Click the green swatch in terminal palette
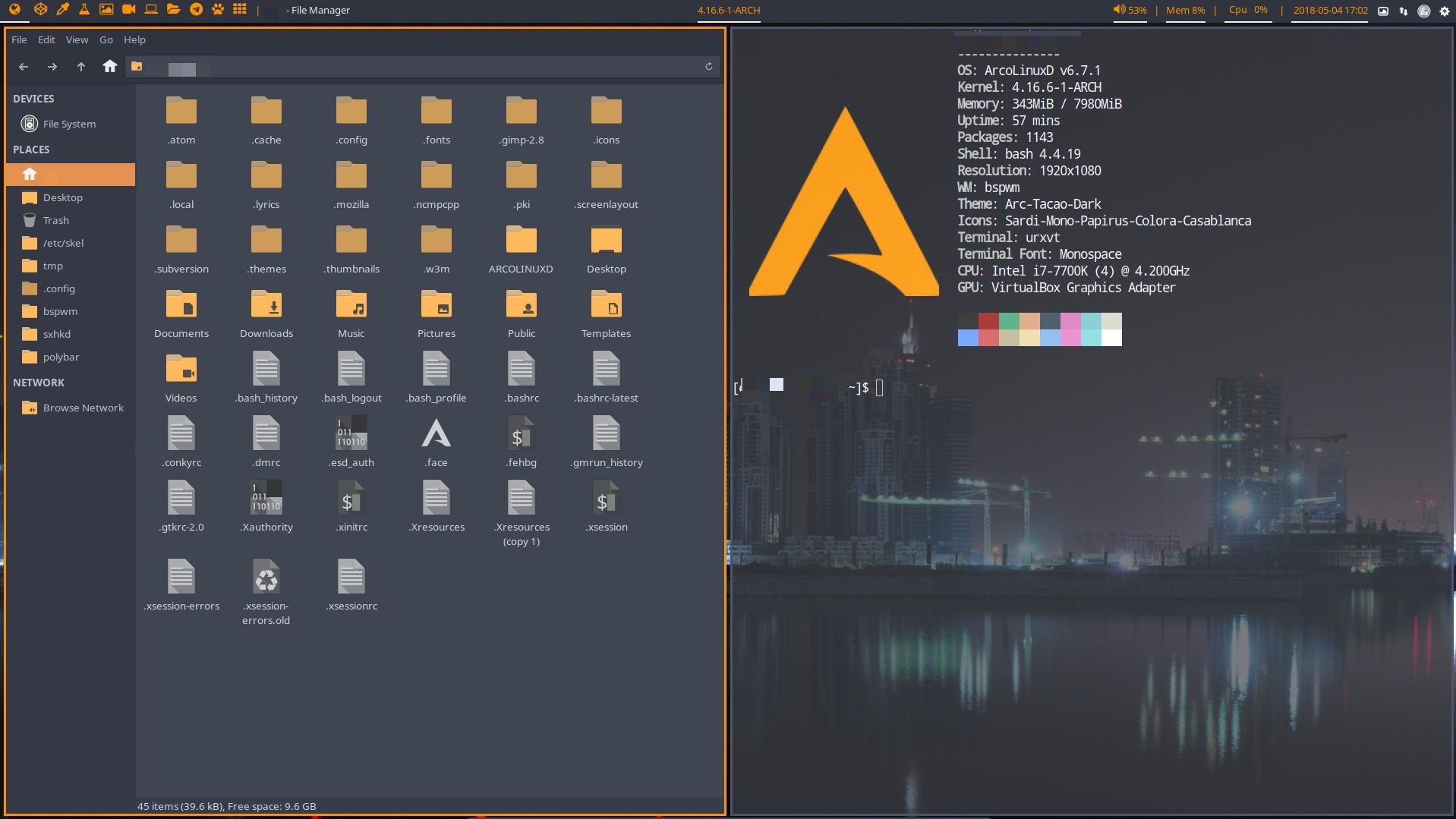 [1009, 321]
